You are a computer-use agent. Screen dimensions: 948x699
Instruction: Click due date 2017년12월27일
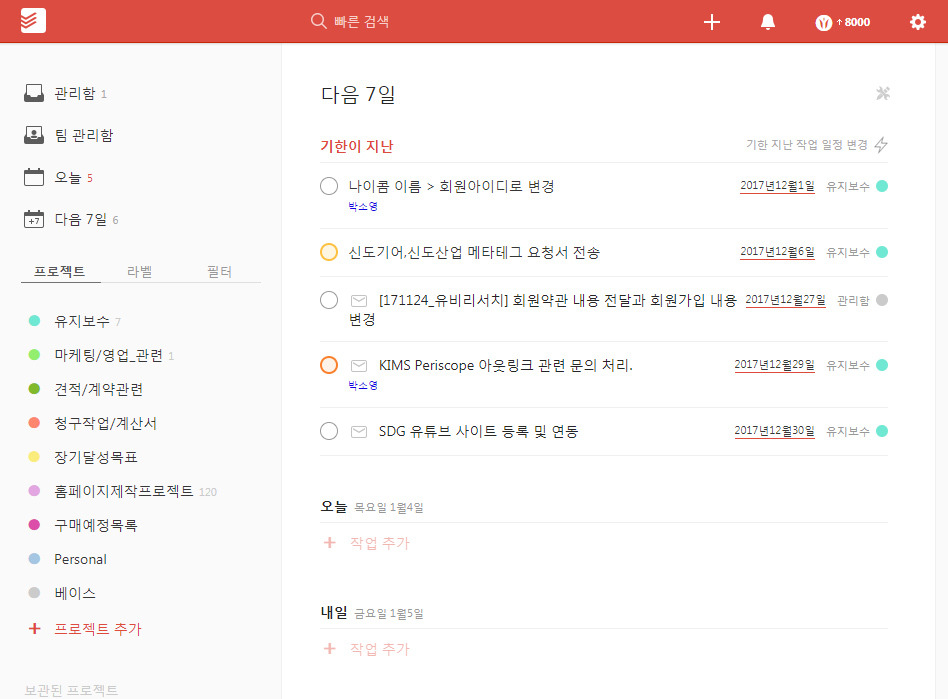pyautogui.click(x=785, y=299)
